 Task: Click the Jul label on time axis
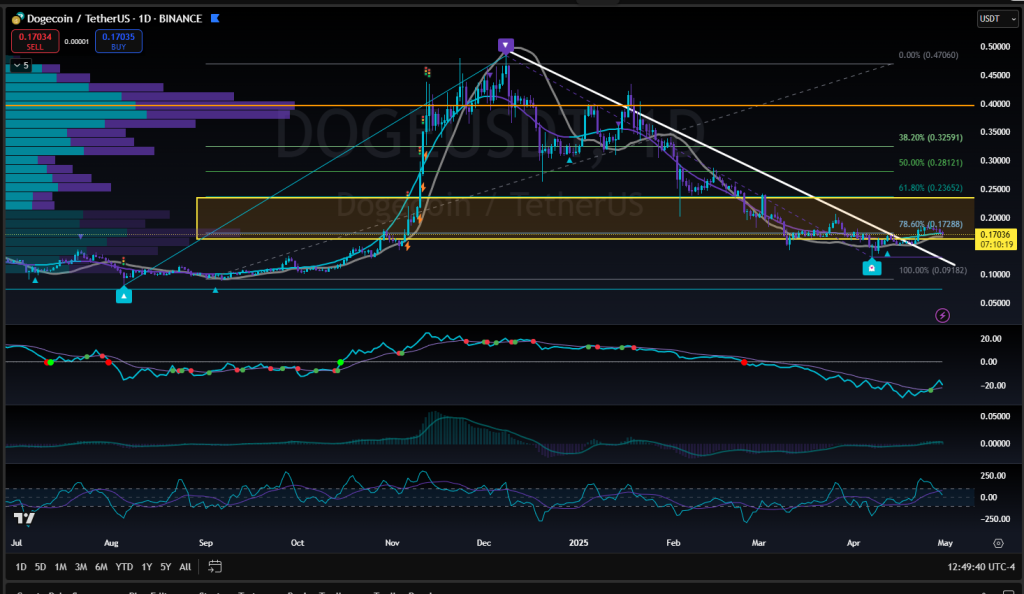tap(16, 543)
